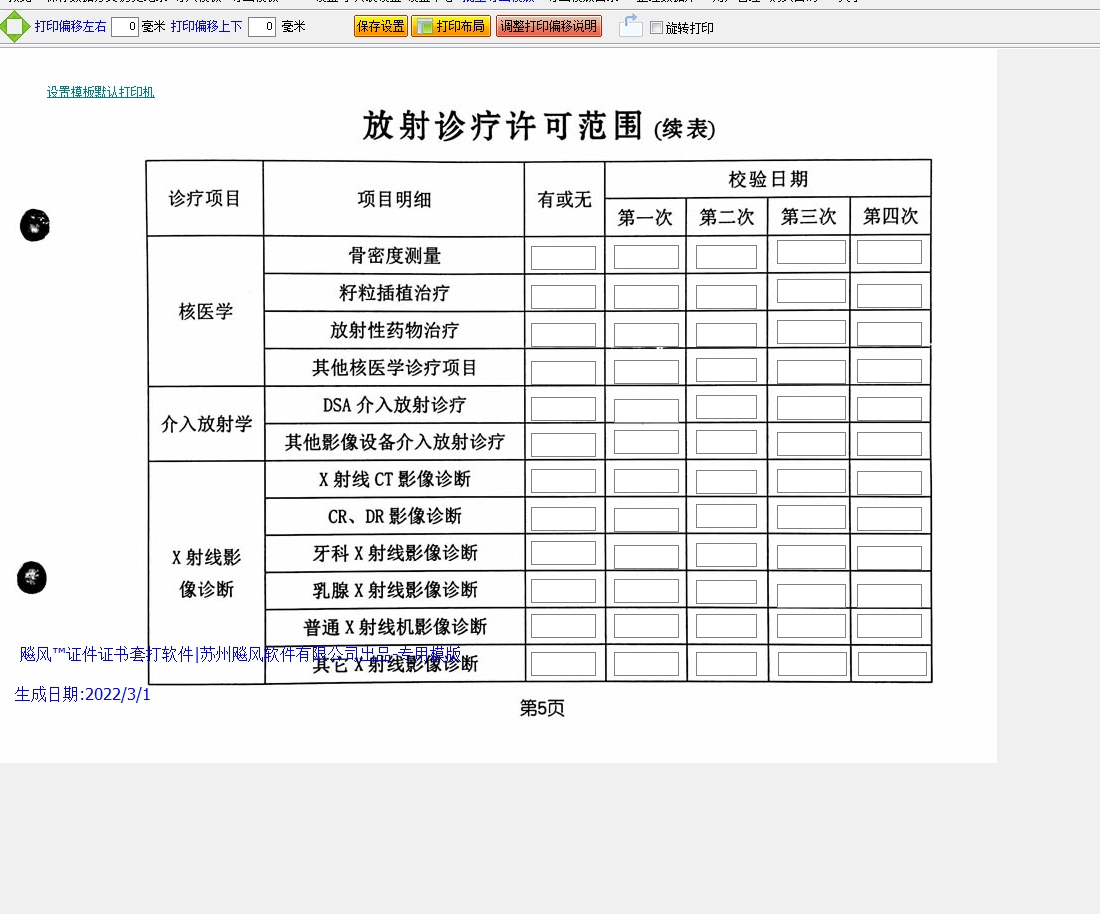Click 有或无 field for 乳腺X射线影像诊断

(x=563, y=591)
